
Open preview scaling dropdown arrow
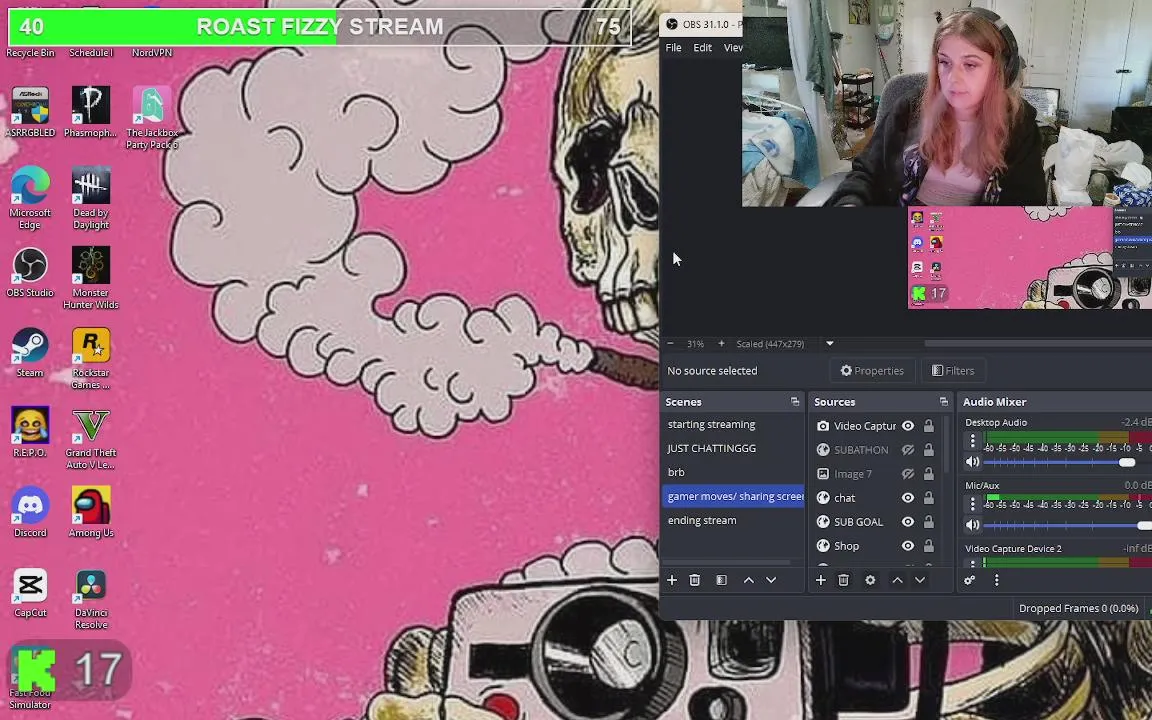point(829,344)
